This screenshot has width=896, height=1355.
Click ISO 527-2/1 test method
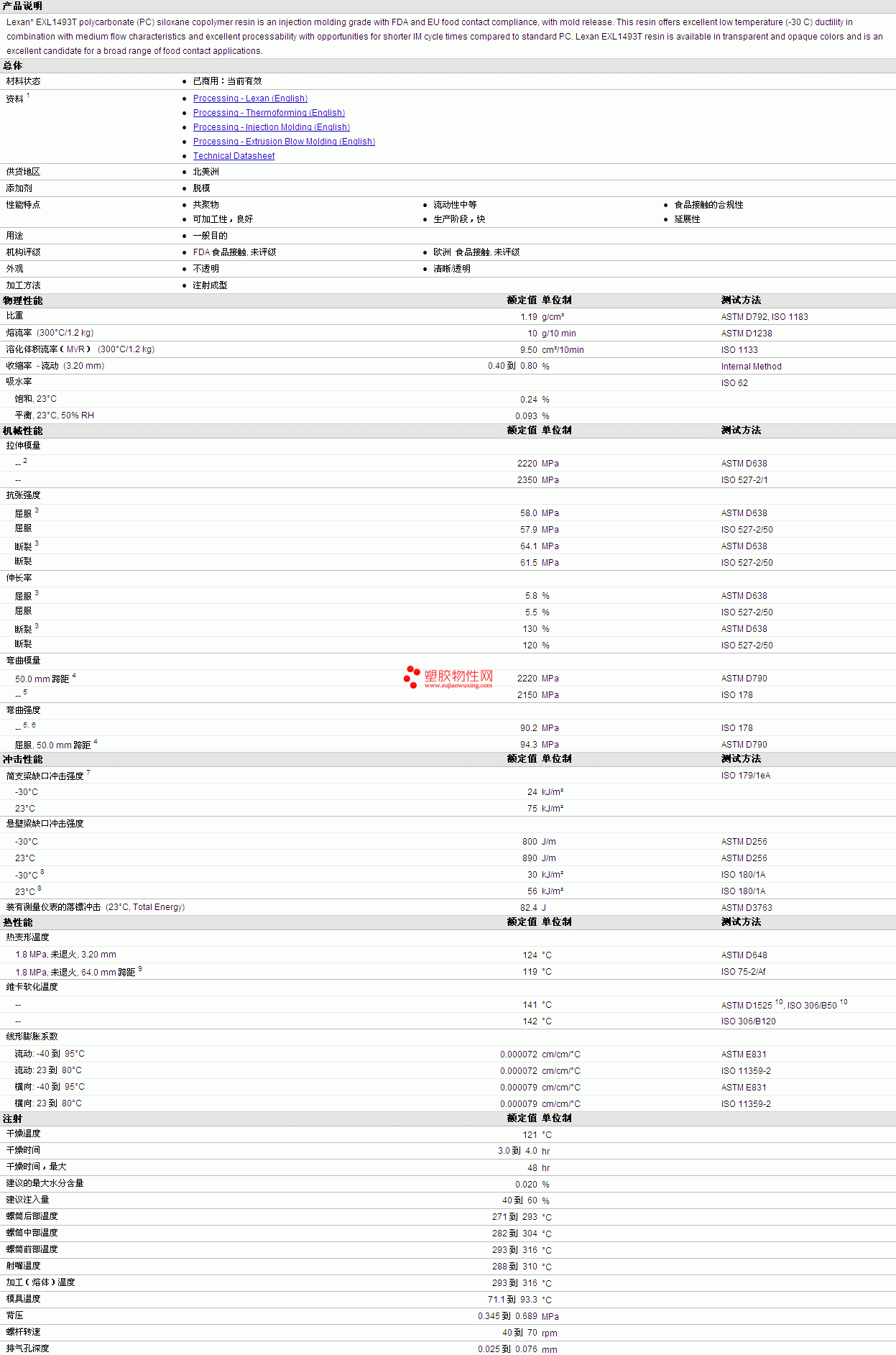744,480
